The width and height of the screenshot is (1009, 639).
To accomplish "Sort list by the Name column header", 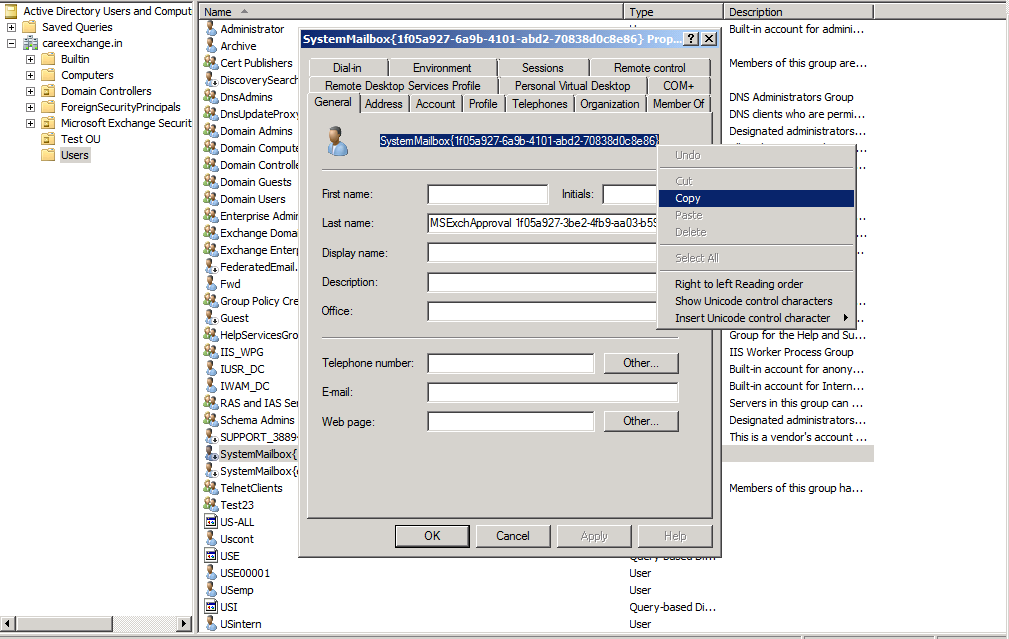I will pyautogui.click(x=411, y=12).
